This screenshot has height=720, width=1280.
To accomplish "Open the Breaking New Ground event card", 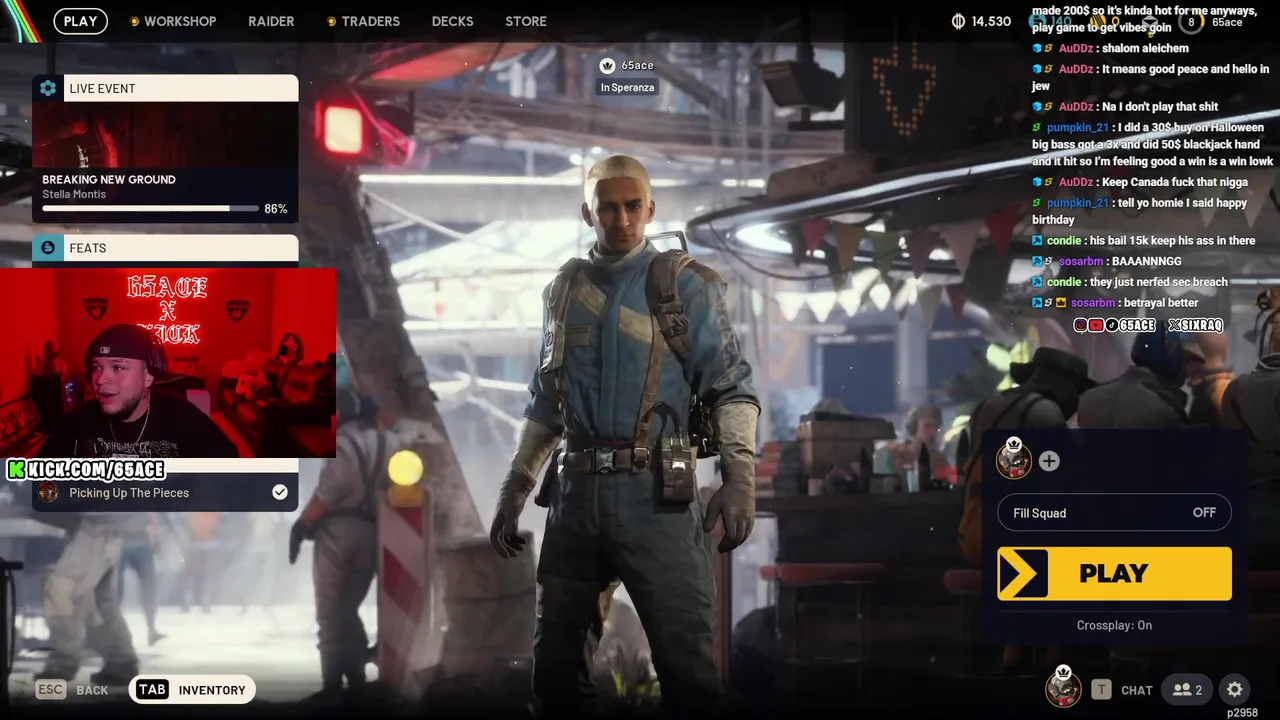I will pyautogui.click(x=165, y=161).
